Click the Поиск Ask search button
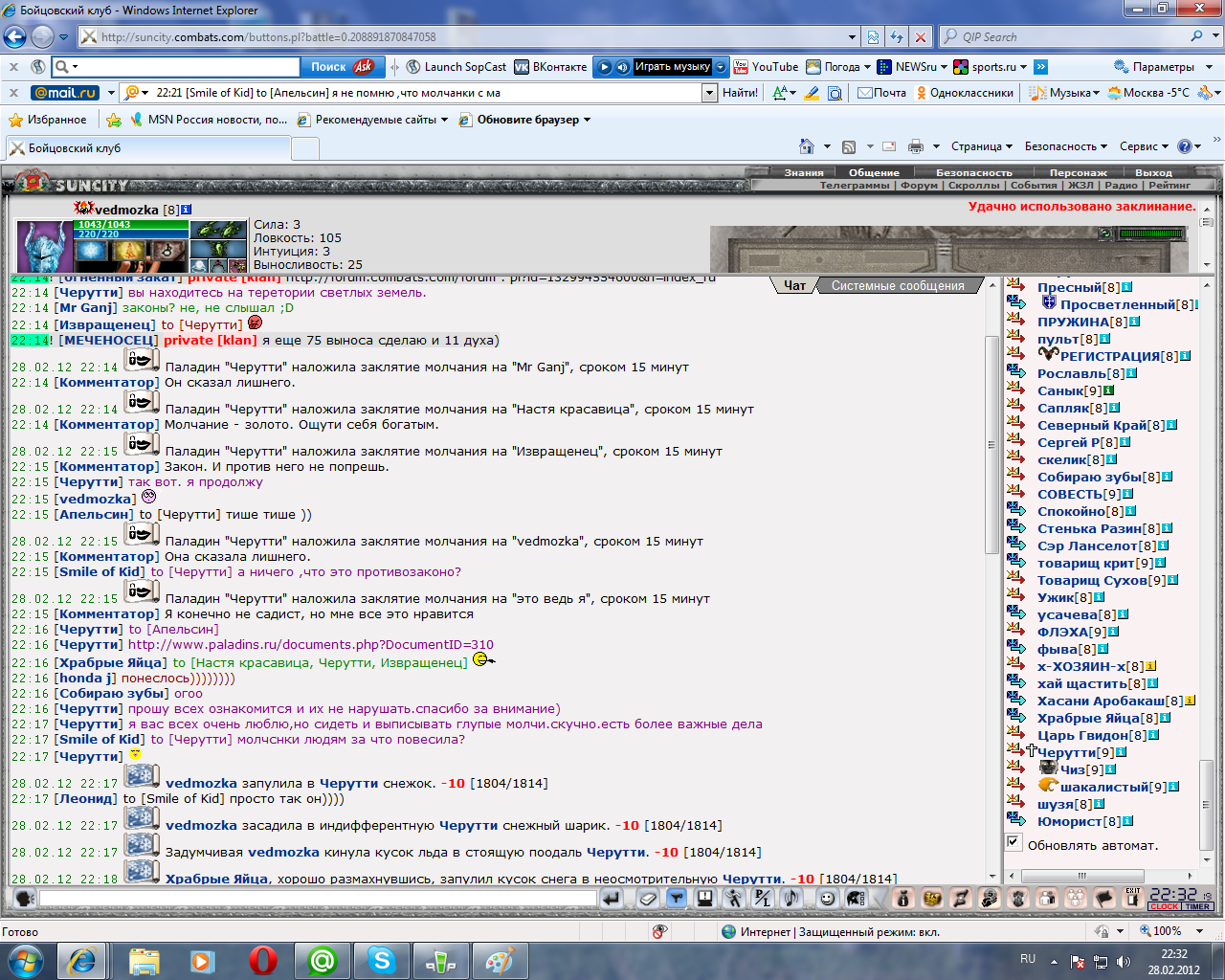This screenshot has width=1225, height=980. (342, 67)
